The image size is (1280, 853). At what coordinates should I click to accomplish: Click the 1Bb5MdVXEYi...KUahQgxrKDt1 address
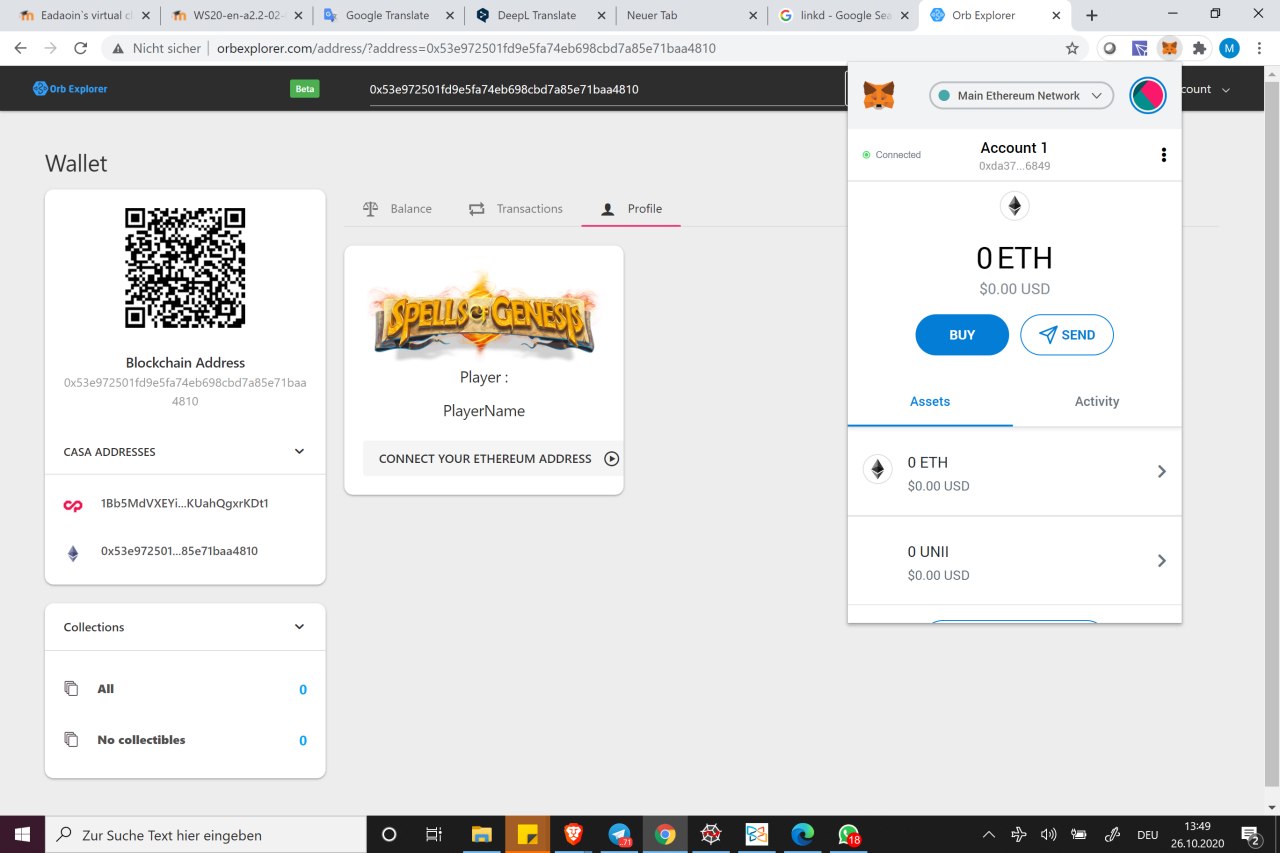(185, 504)
